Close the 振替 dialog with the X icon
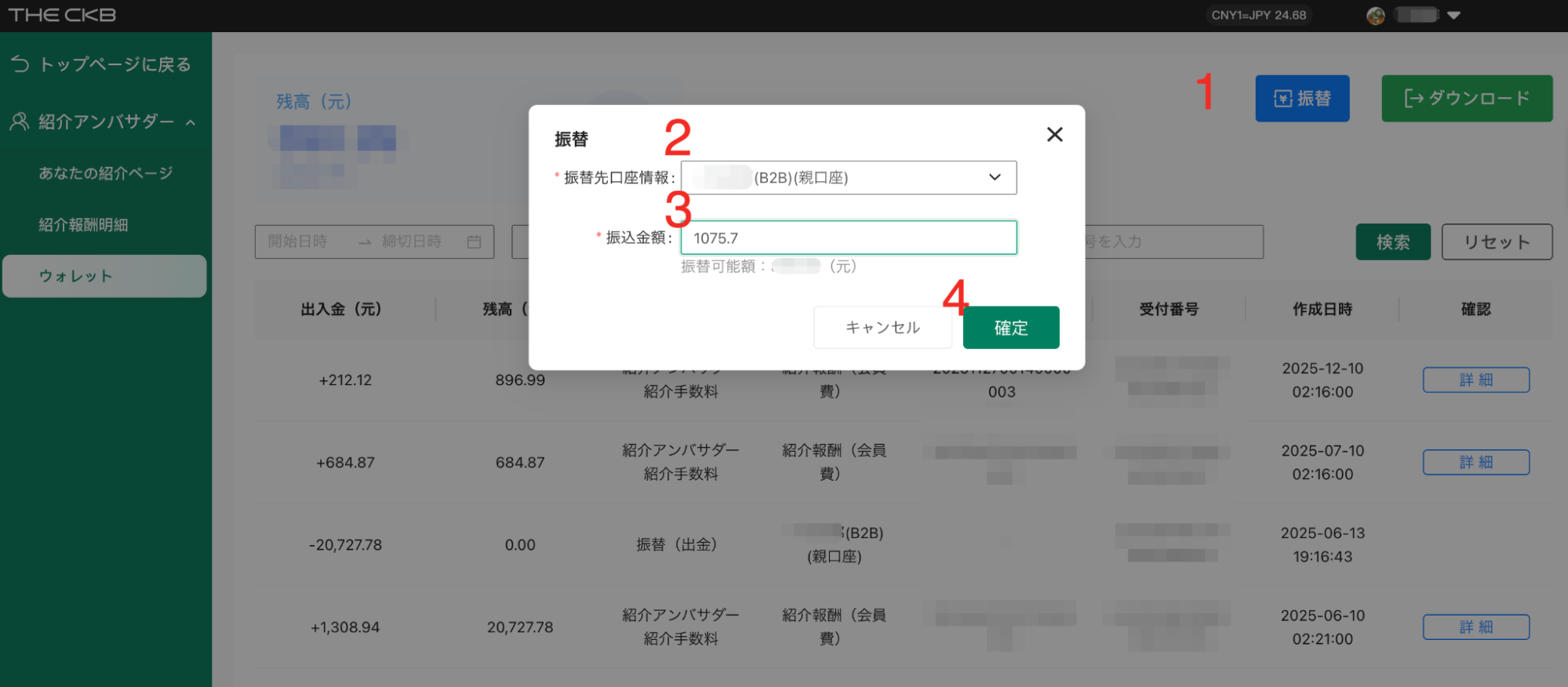The height and width of the screenshot is (687, 1568). tap(1054, 135)
